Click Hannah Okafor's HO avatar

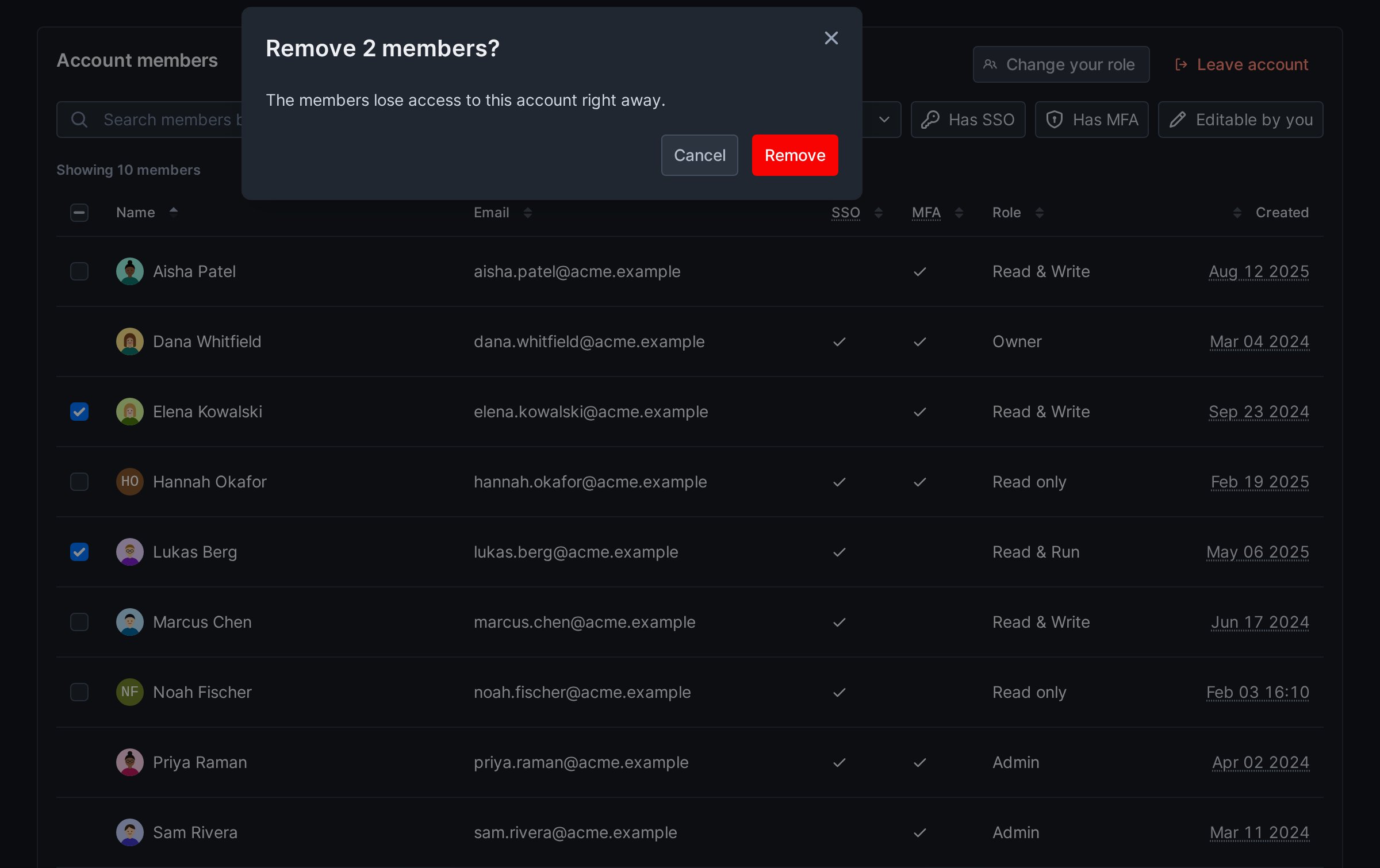pyautogui.click(x=130, y=482)
